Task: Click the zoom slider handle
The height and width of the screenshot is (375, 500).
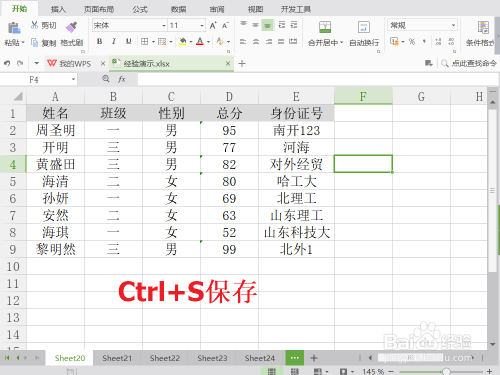Action: [446, 371]
